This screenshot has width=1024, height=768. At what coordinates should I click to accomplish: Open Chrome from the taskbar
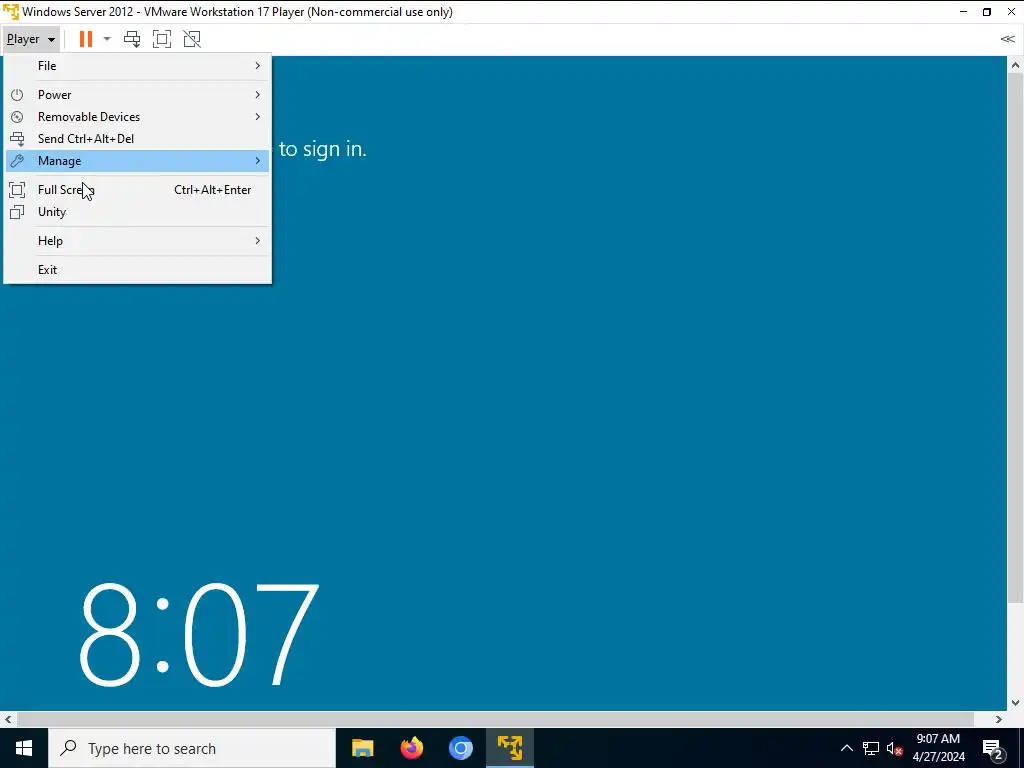click(460, 748)
